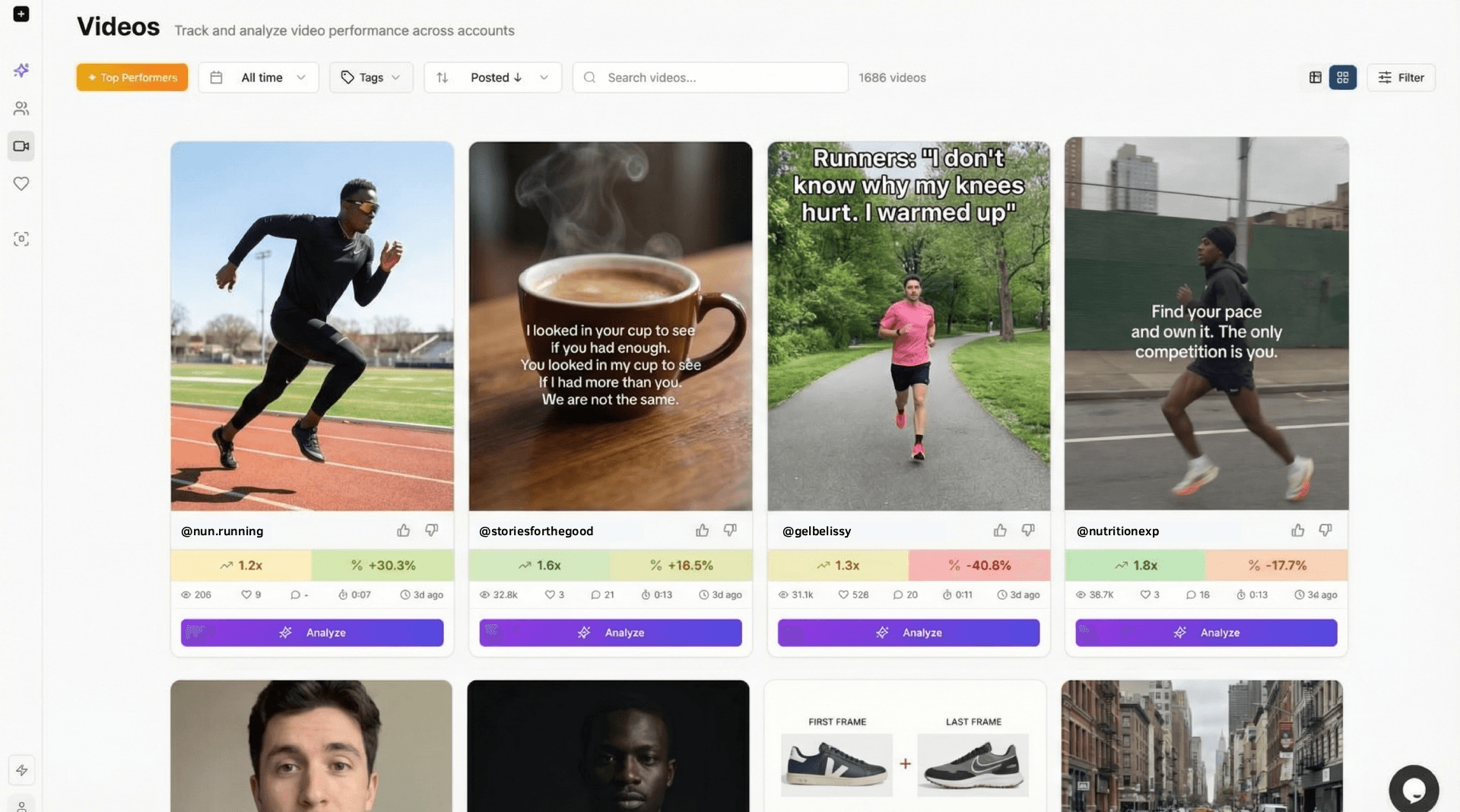This screenshot has height=812, width=1460.
Task: Thumbs up the @gelbelissy video
Action: (1000, 530)
